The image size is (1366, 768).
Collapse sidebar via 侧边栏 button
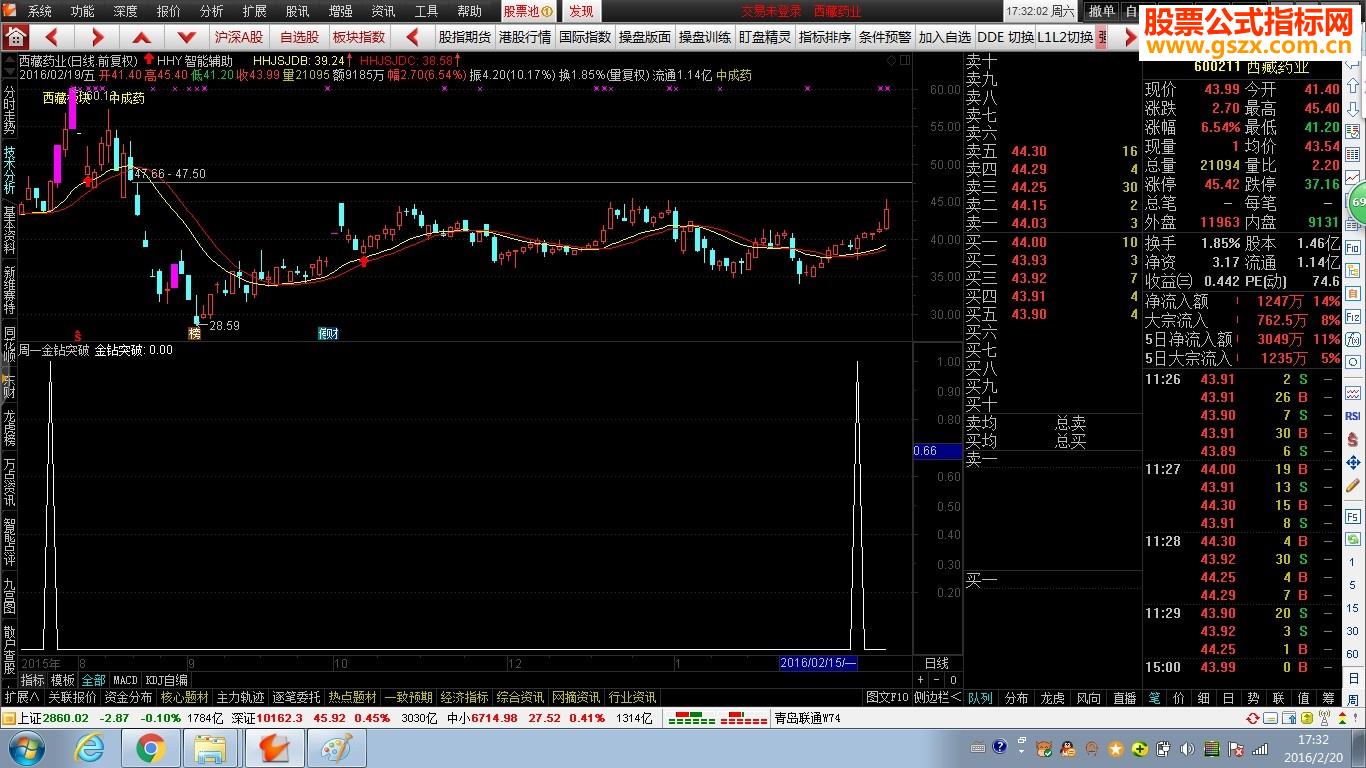937,697
